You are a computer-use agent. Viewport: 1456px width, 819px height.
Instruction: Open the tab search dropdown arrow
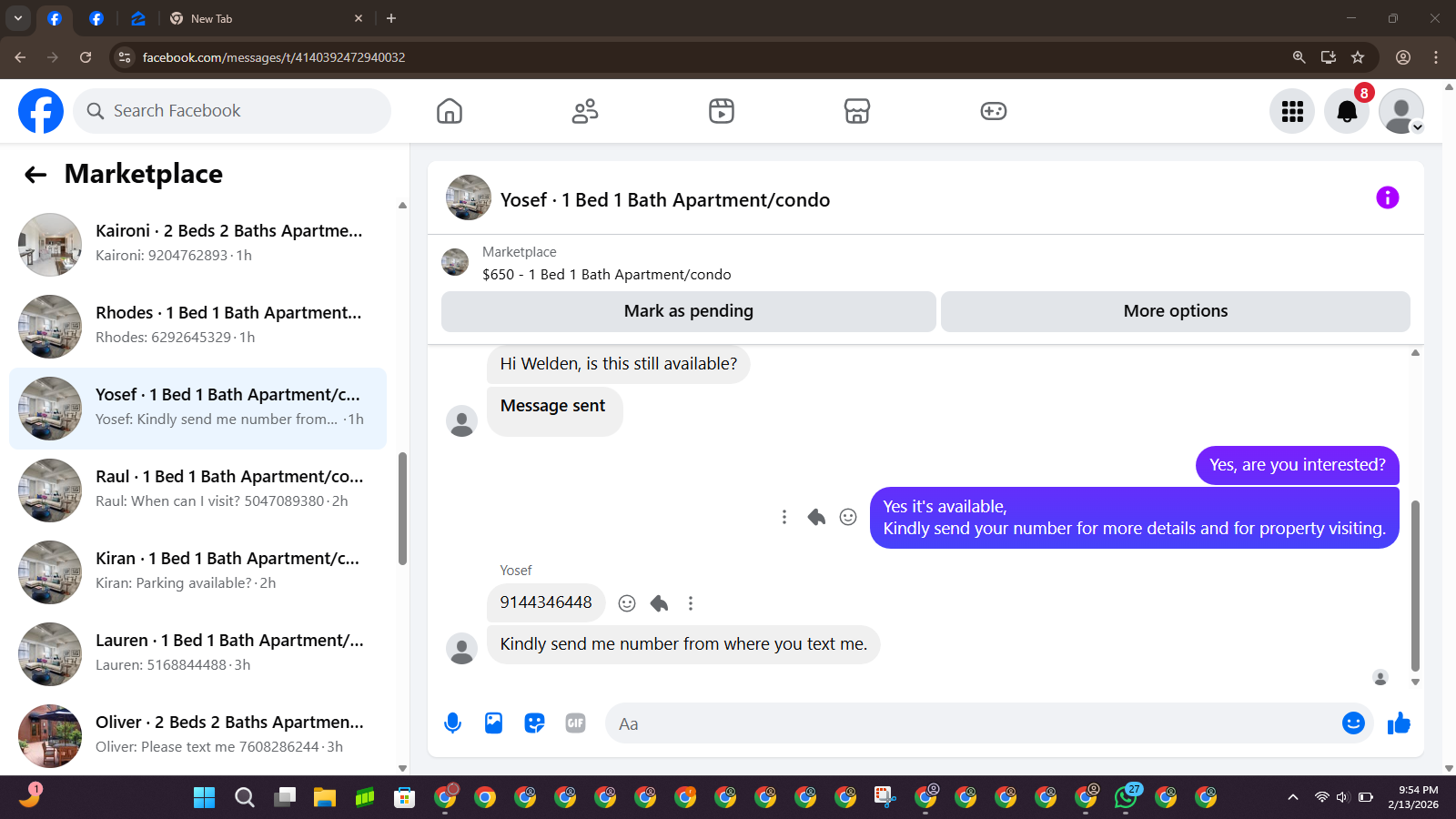pyautogui.click(x=18, y=18)
